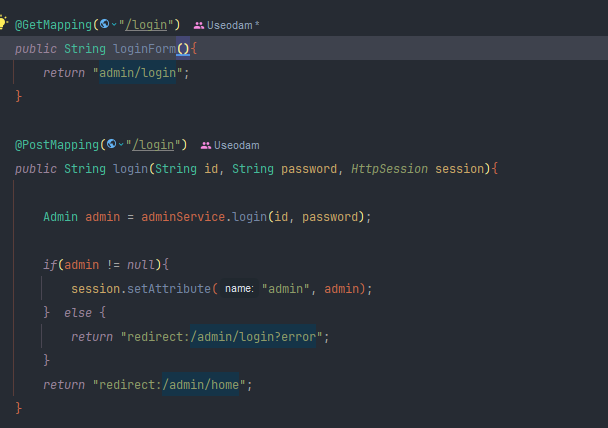Click the HttpSession parameter type

[x=389, y=169]
